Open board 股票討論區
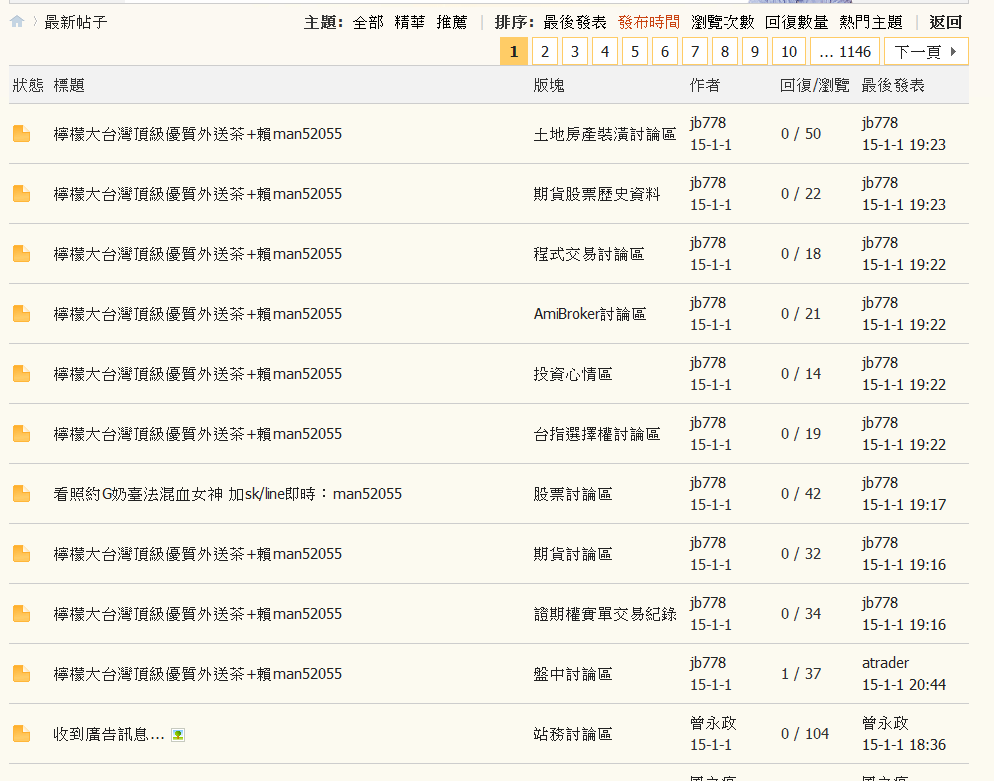Image resolution: width=994 pixels, height=781 pixels. click(x=572, y=494)
